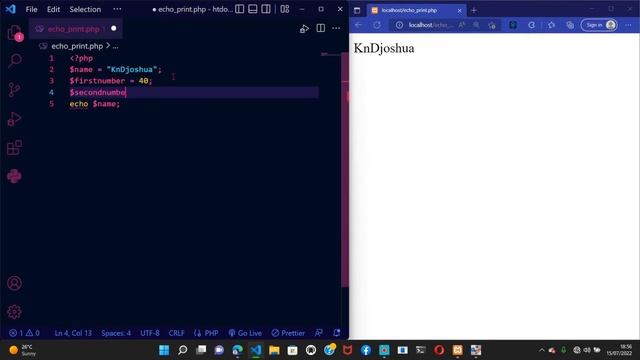
Task: Click the browser Back button
Action: click(x=358, y=25)
